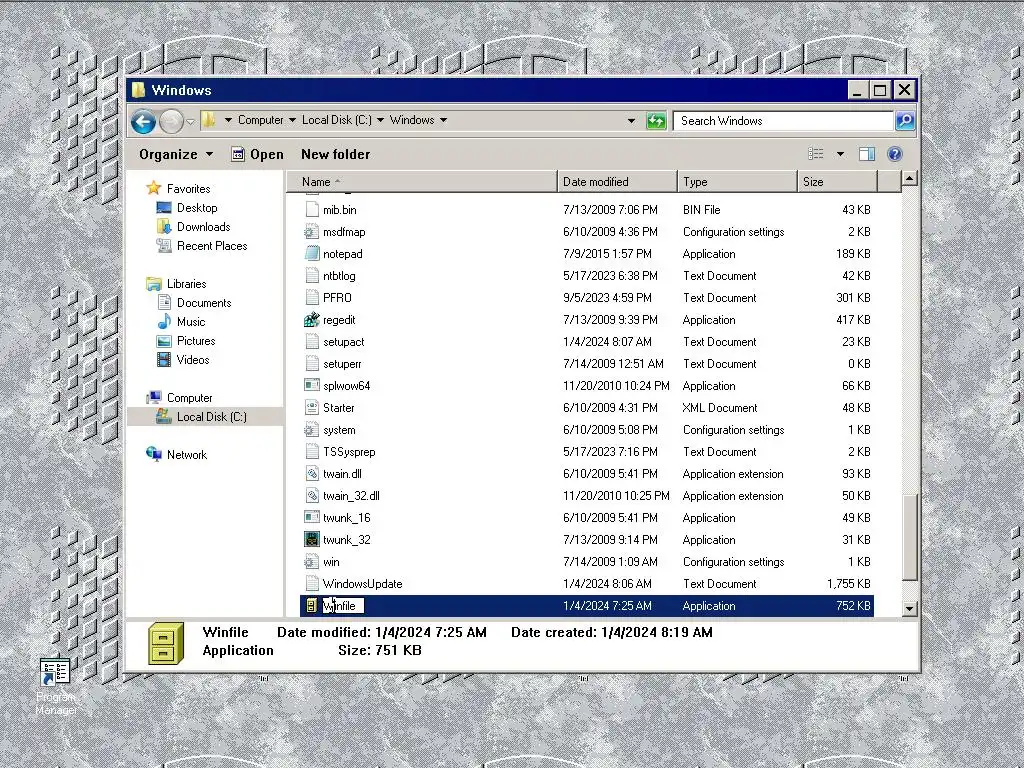Sort by Date modified column header
This screenshot has height=768, width=1024.
point(617,182)
